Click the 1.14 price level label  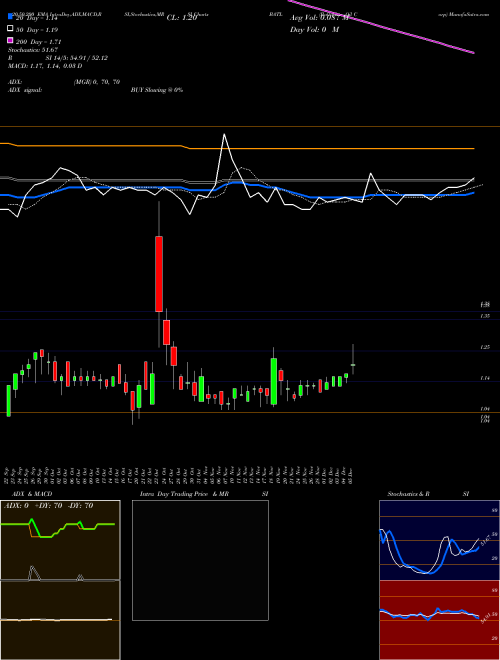[x=485, y=378]
